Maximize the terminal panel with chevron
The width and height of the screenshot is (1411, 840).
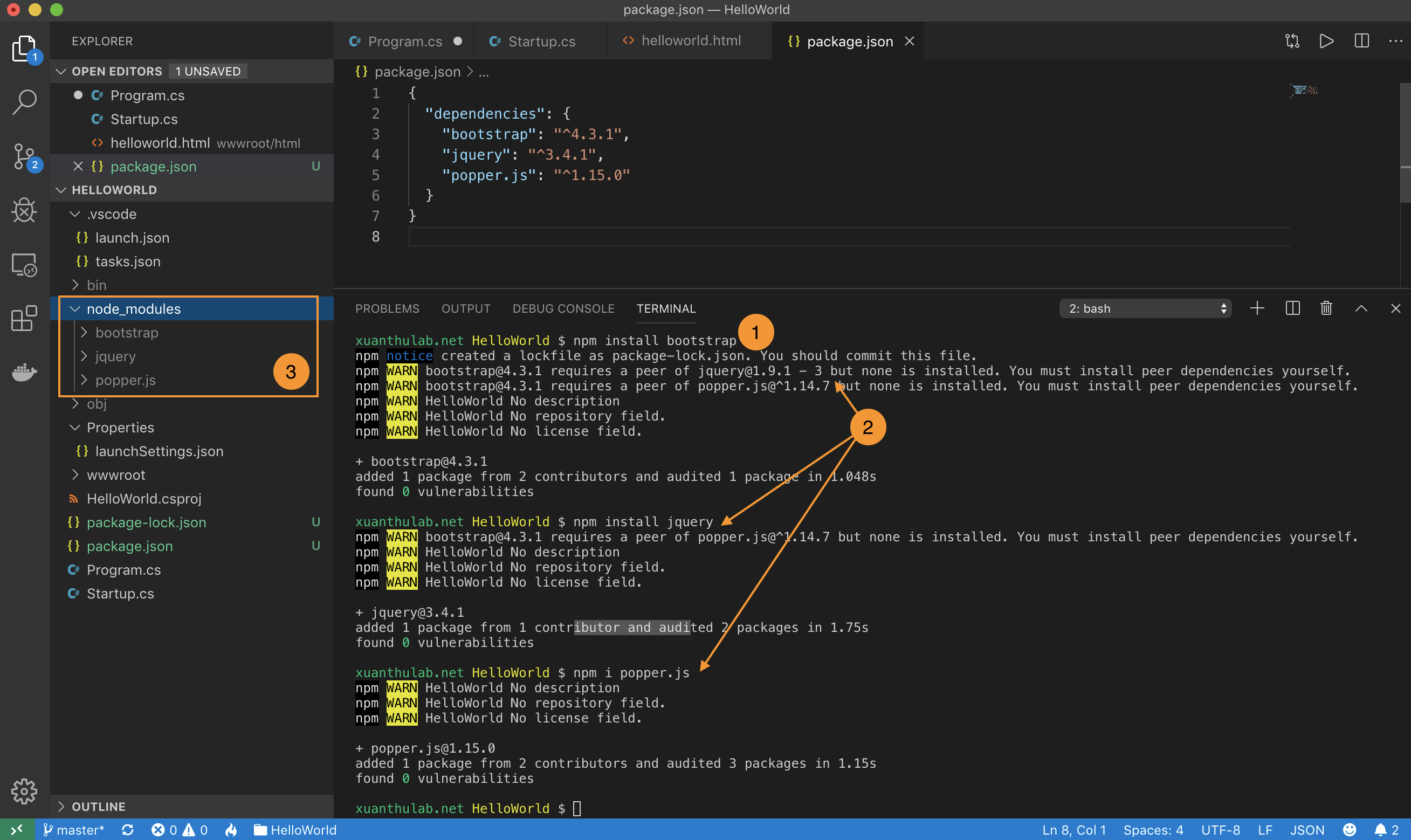[x=1361, y=308]
